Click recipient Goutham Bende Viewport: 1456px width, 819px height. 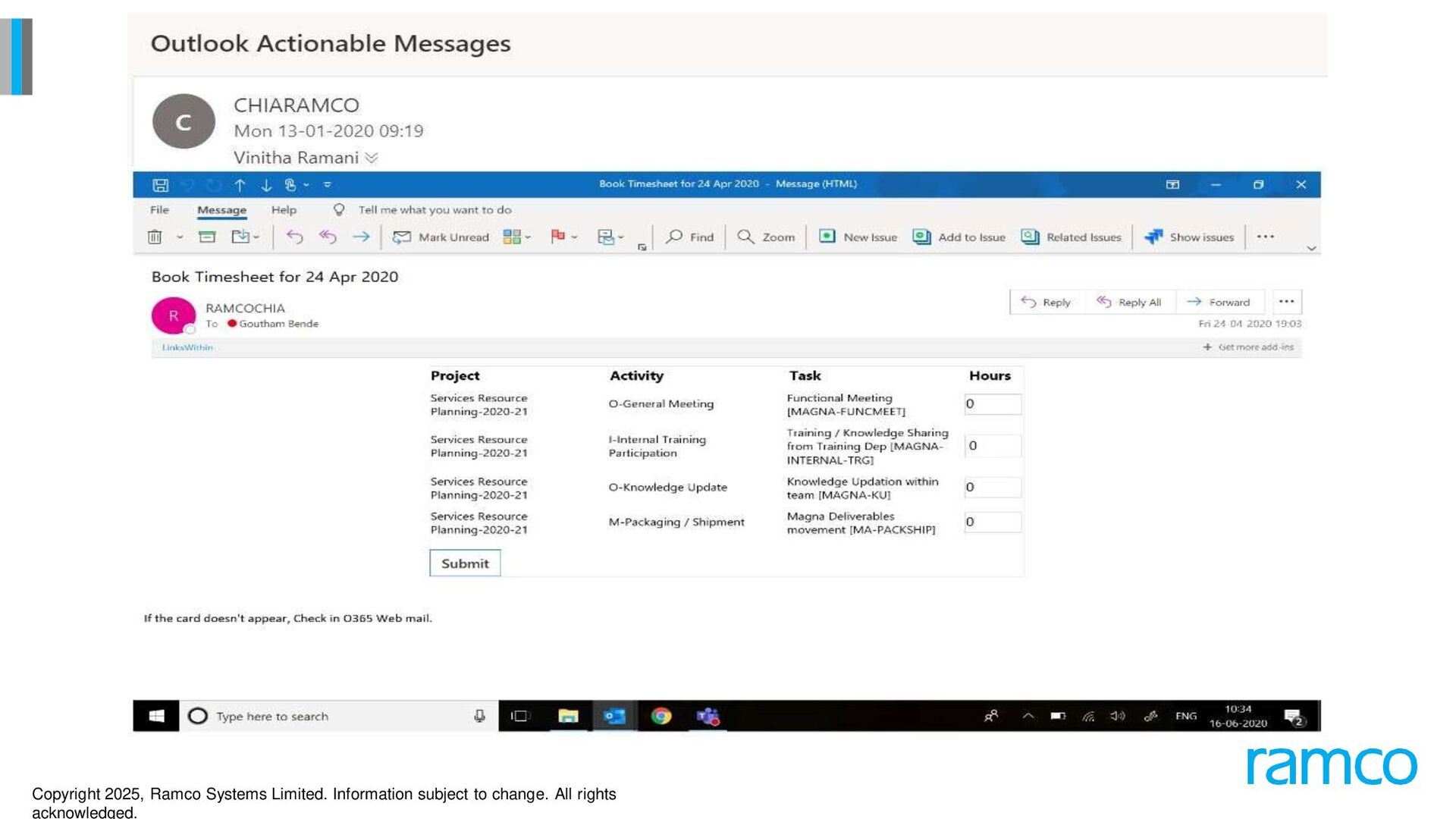tap(278, 324)
